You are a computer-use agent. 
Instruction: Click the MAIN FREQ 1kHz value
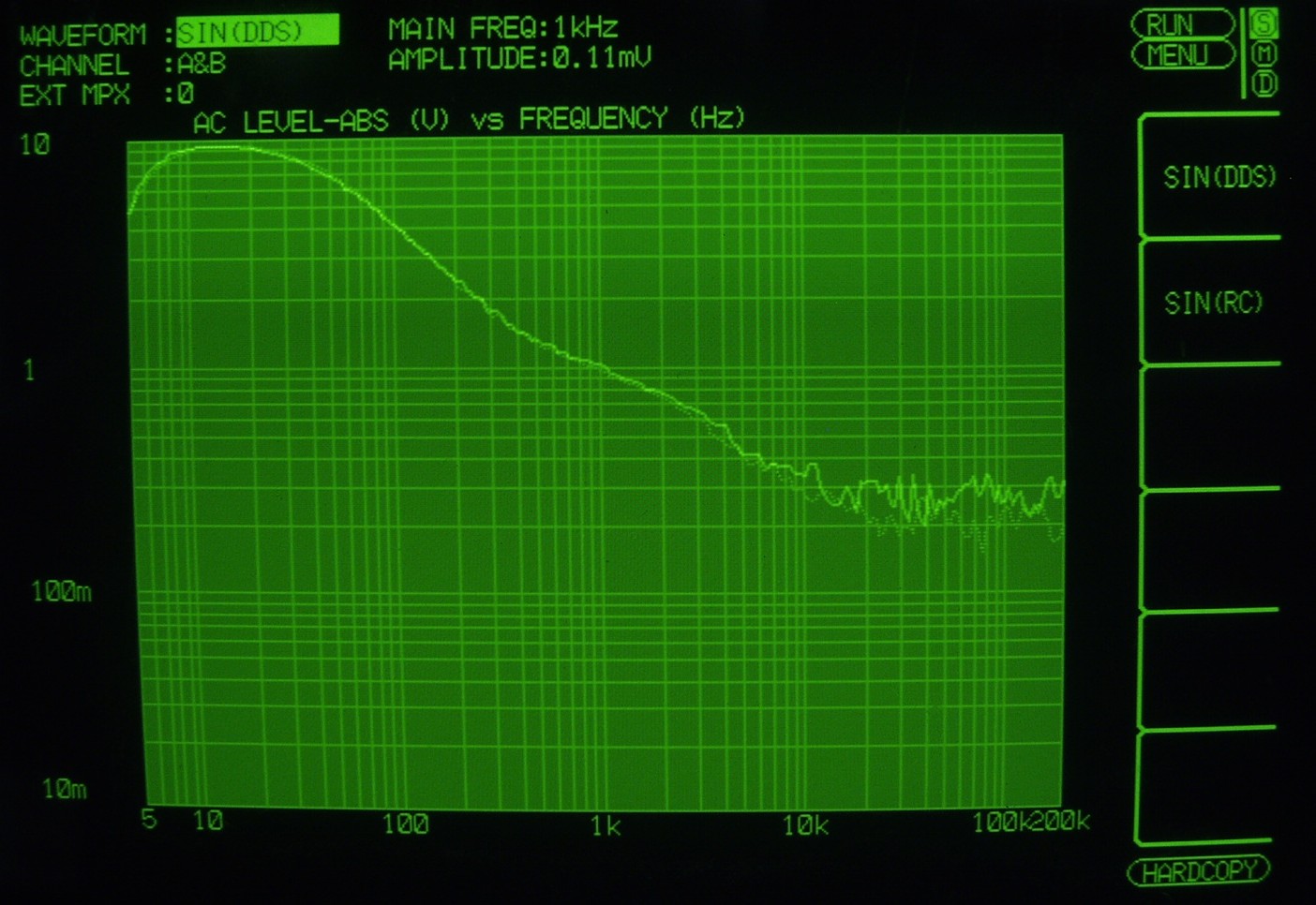586,27
